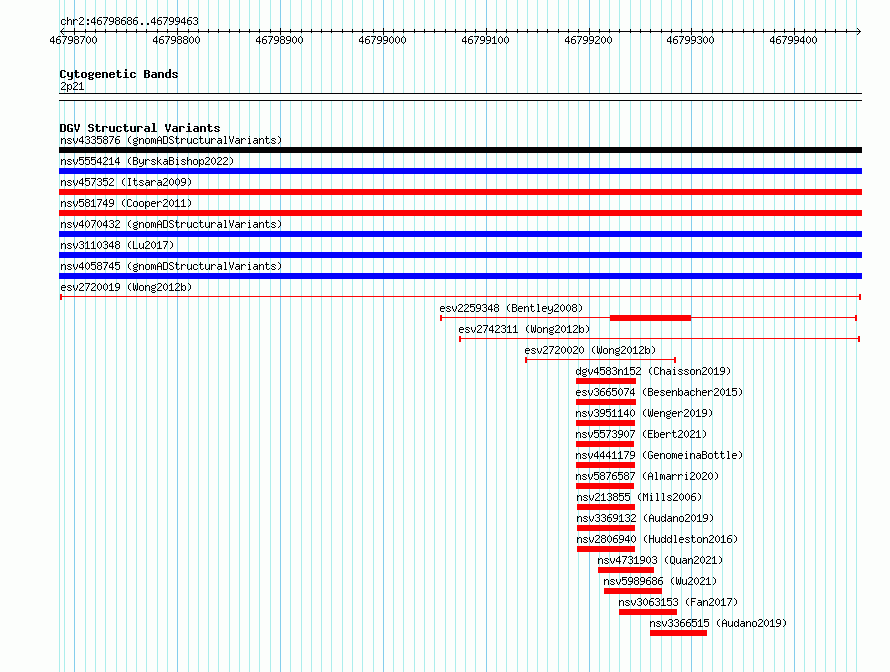
Task: Click the red bar under dgv4583n152
Action: point(606,381)
